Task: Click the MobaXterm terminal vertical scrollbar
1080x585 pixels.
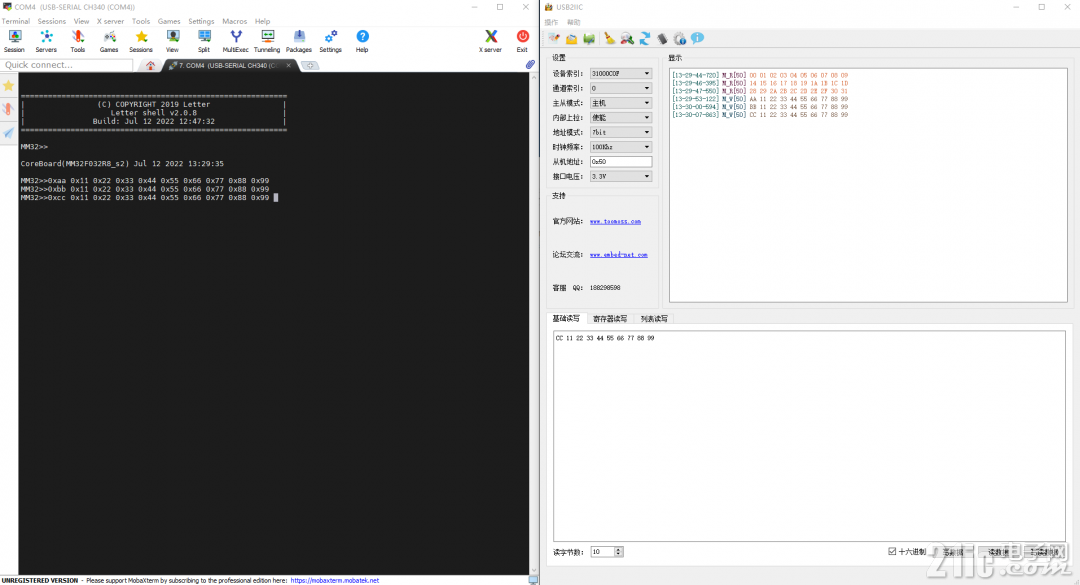Action: (x=534, y=323)
